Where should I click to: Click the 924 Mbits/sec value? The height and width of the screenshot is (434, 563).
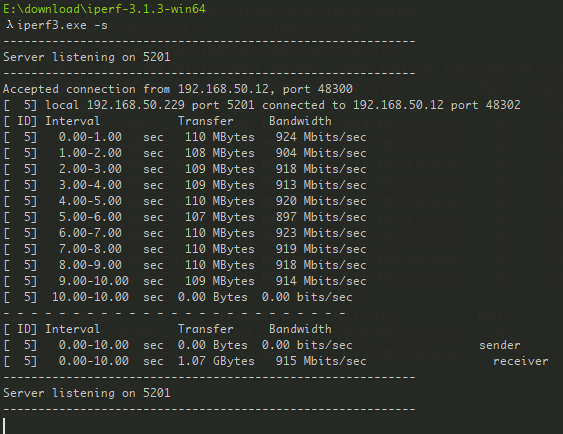click(321, 137)
